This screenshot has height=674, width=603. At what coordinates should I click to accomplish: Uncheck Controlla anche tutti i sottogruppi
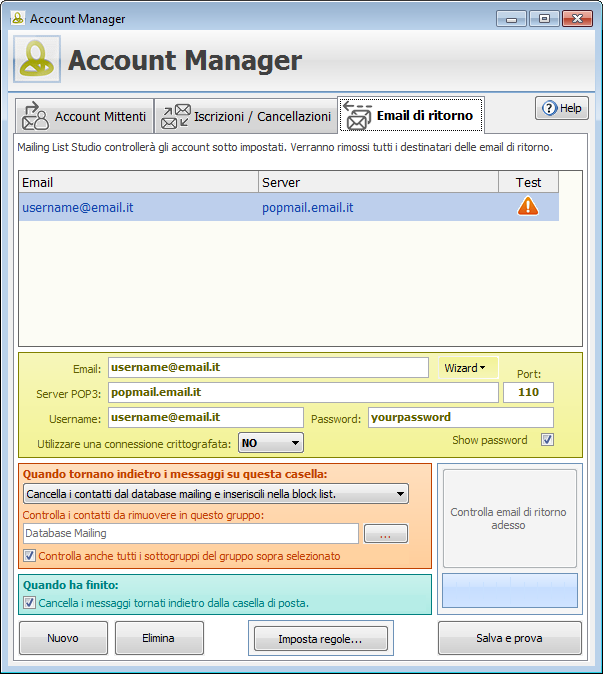click(29, 556)
